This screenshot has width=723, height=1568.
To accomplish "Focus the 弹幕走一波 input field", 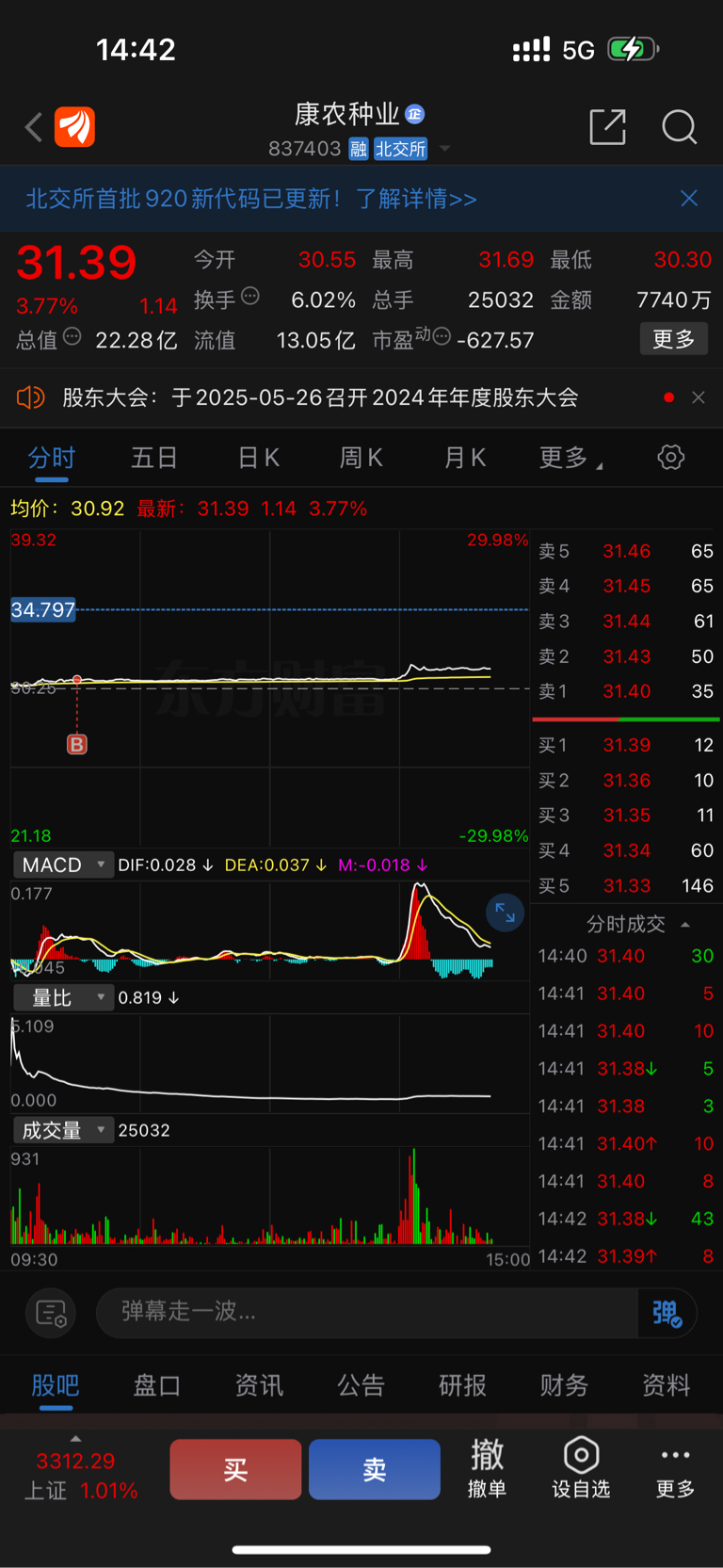I will tap(367, 1312).
